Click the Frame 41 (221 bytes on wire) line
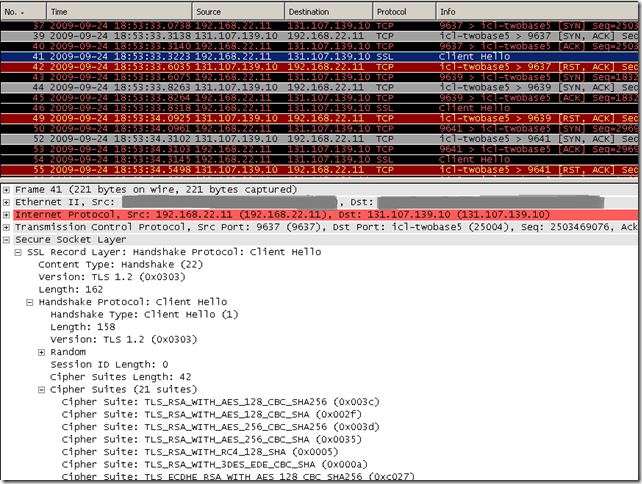642x484 pixels. pyautogui.click(x=156, y=190)
